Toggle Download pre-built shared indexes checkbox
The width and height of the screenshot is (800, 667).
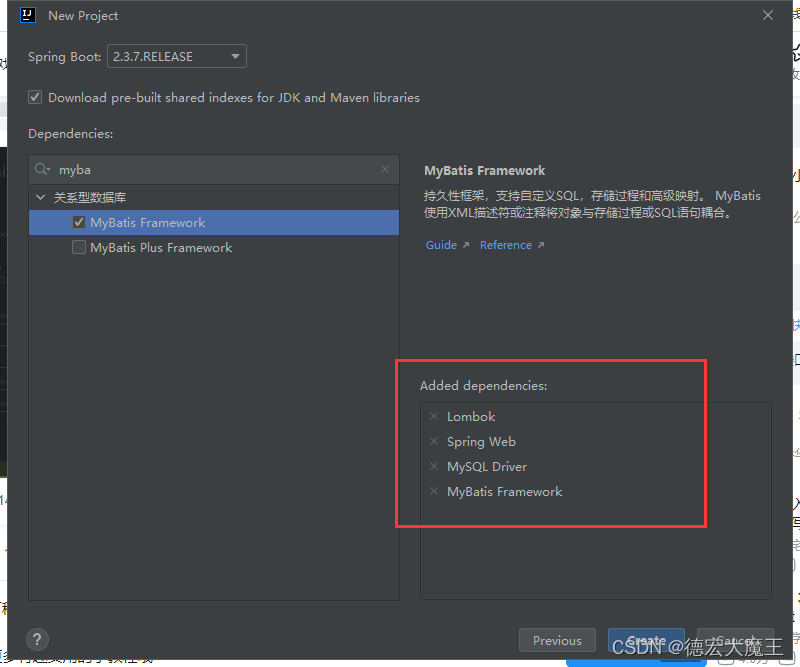35,97
